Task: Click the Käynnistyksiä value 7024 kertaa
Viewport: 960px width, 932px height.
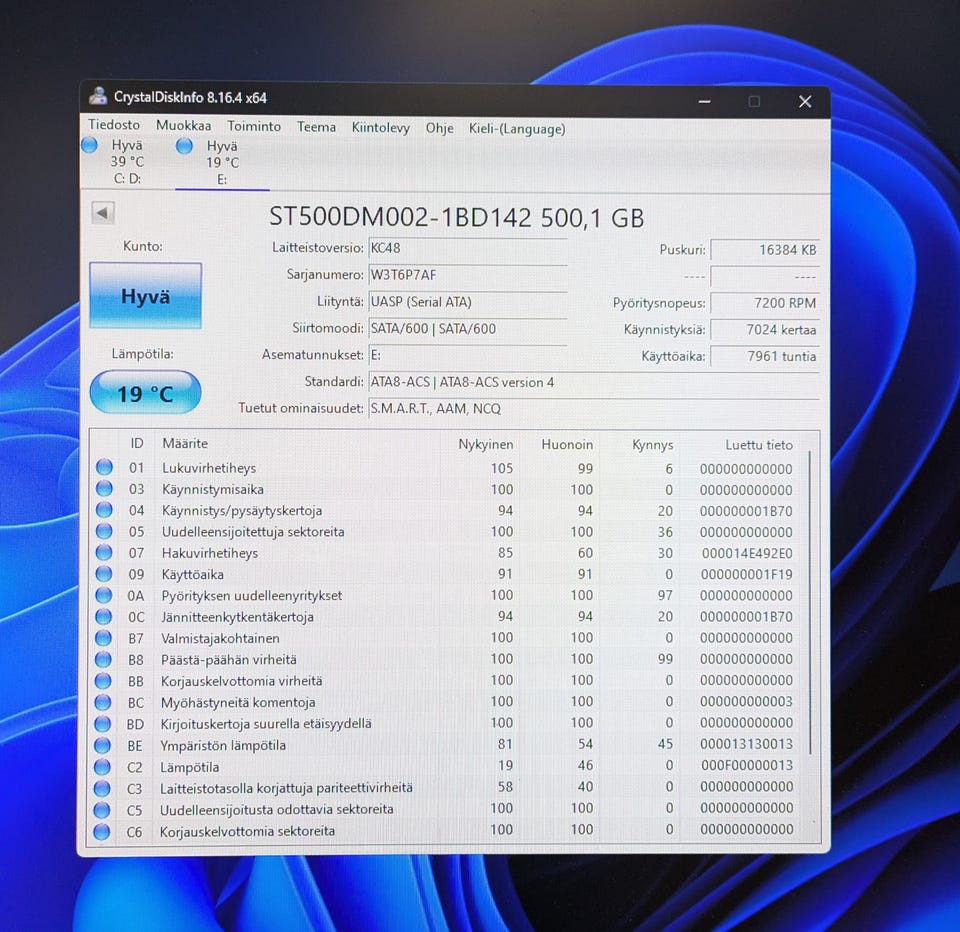Action: (765, 329)
